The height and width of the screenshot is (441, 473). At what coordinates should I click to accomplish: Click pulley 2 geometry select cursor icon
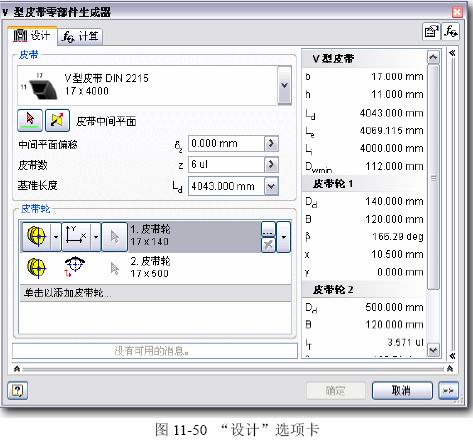click(x=115, y=268)
